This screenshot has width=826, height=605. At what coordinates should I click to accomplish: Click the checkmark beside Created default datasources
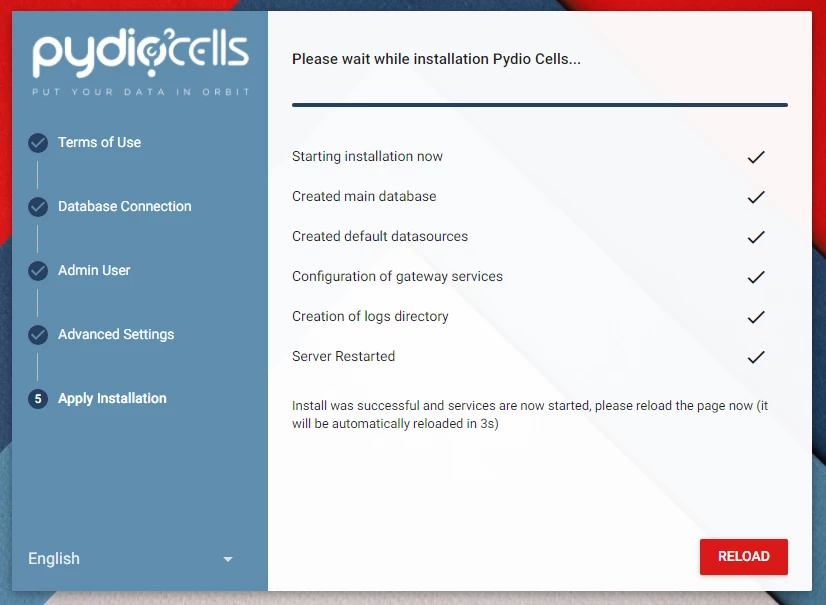pyautogui.click(x=756, y=237)
